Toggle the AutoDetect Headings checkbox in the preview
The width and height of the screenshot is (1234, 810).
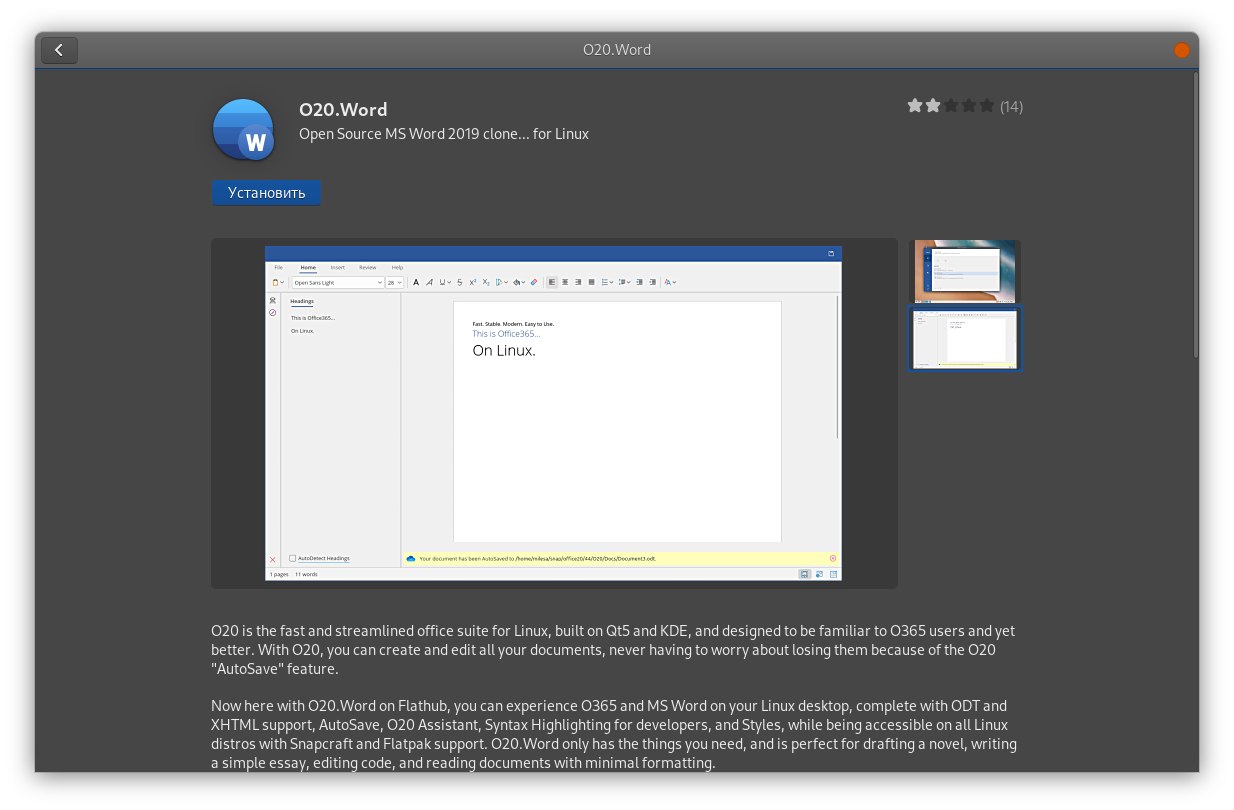coord(293,559)
